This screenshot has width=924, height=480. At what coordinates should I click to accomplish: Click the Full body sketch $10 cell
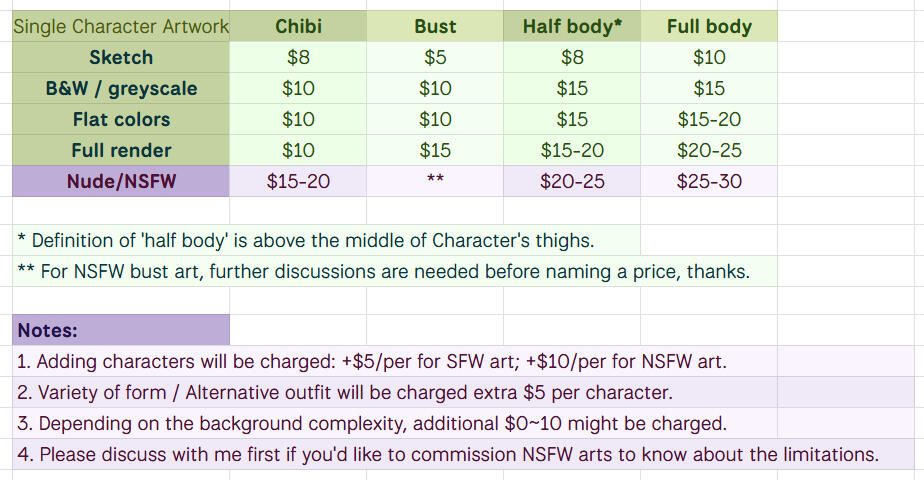(709, 57)
